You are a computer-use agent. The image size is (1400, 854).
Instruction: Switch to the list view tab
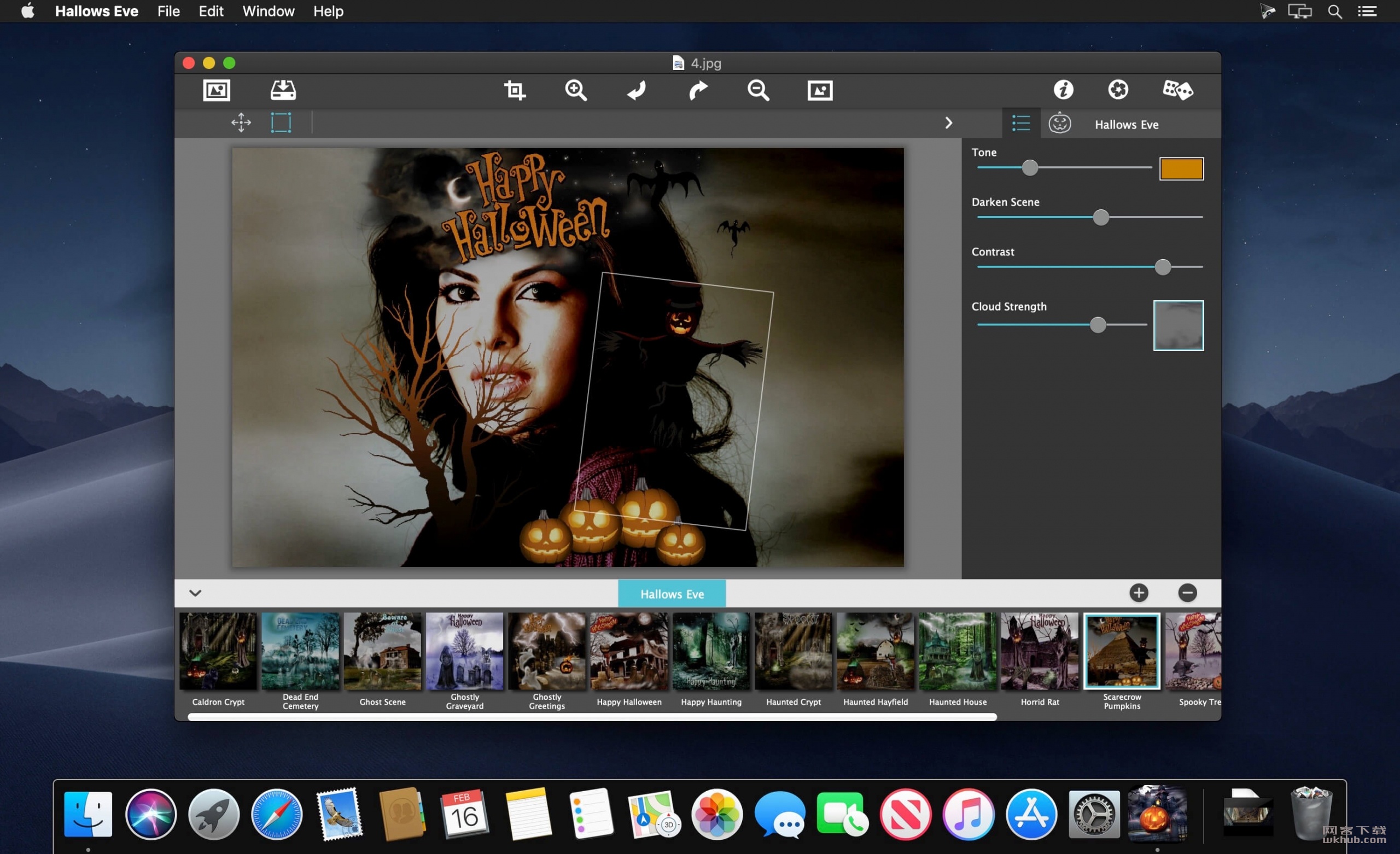tap(1021, 124)
